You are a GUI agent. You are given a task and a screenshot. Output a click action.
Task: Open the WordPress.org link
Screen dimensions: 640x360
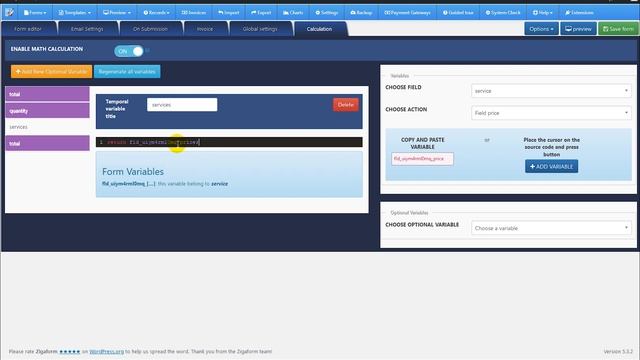pos(107,351)
